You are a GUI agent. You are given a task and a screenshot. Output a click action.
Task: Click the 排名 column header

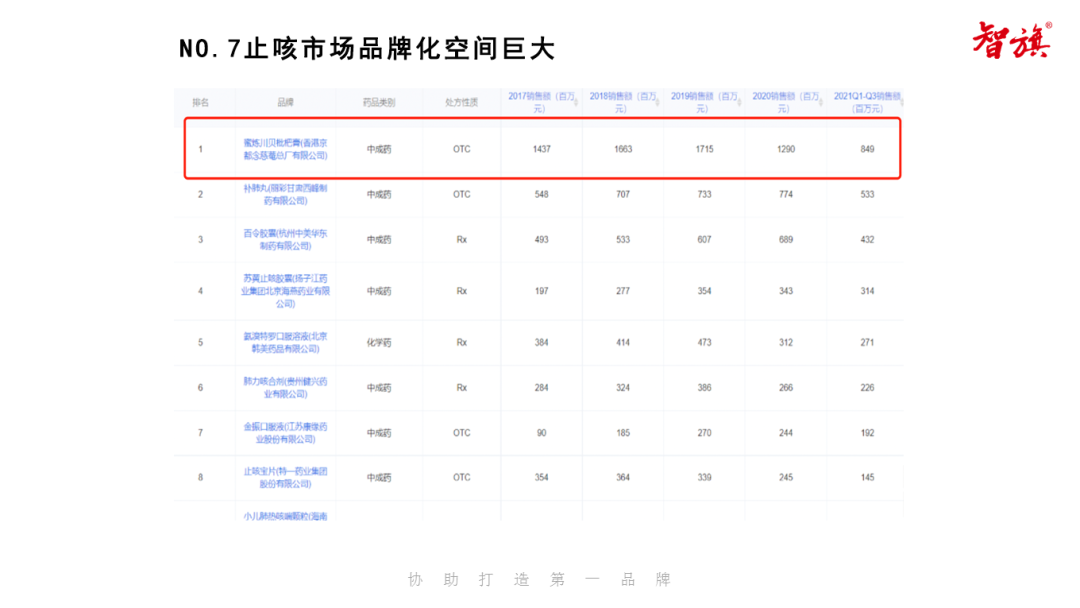pos(200,102)
